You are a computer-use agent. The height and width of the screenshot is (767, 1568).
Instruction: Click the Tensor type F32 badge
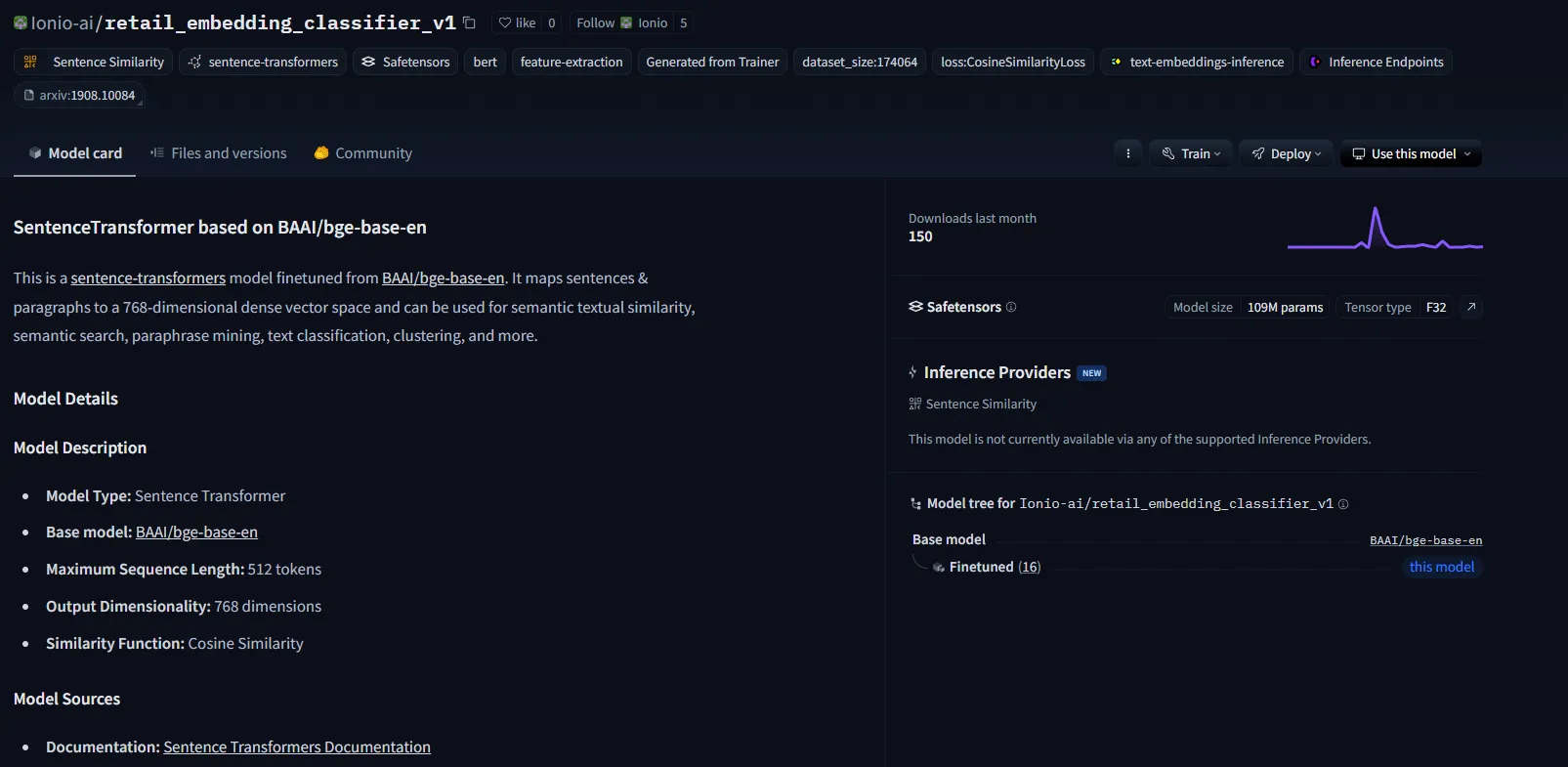coord(1394,307)
